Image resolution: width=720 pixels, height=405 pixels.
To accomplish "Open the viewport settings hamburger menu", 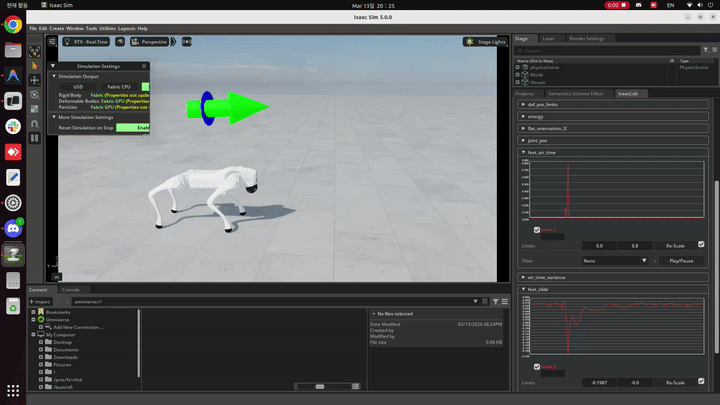I will pos(52,42).
